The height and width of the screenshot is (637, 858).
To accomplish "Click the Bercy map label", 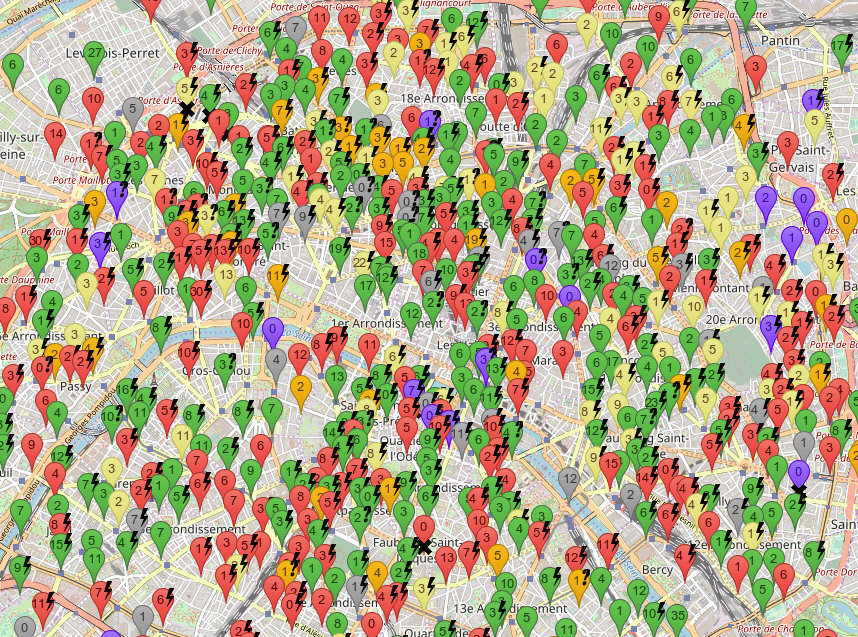I will (657, 570).
